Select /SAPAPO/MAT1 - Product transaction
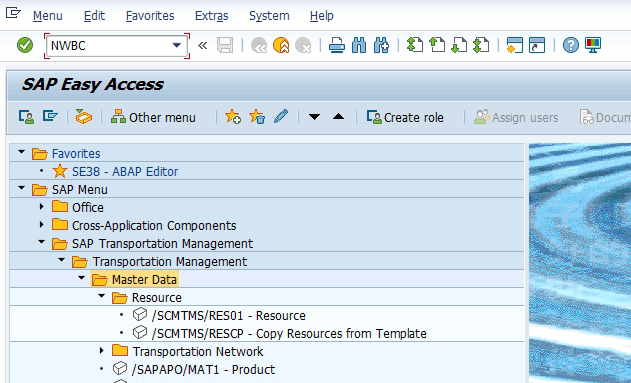Image resolution: width=631 pixels, height=383 pixels. point(203,369)
